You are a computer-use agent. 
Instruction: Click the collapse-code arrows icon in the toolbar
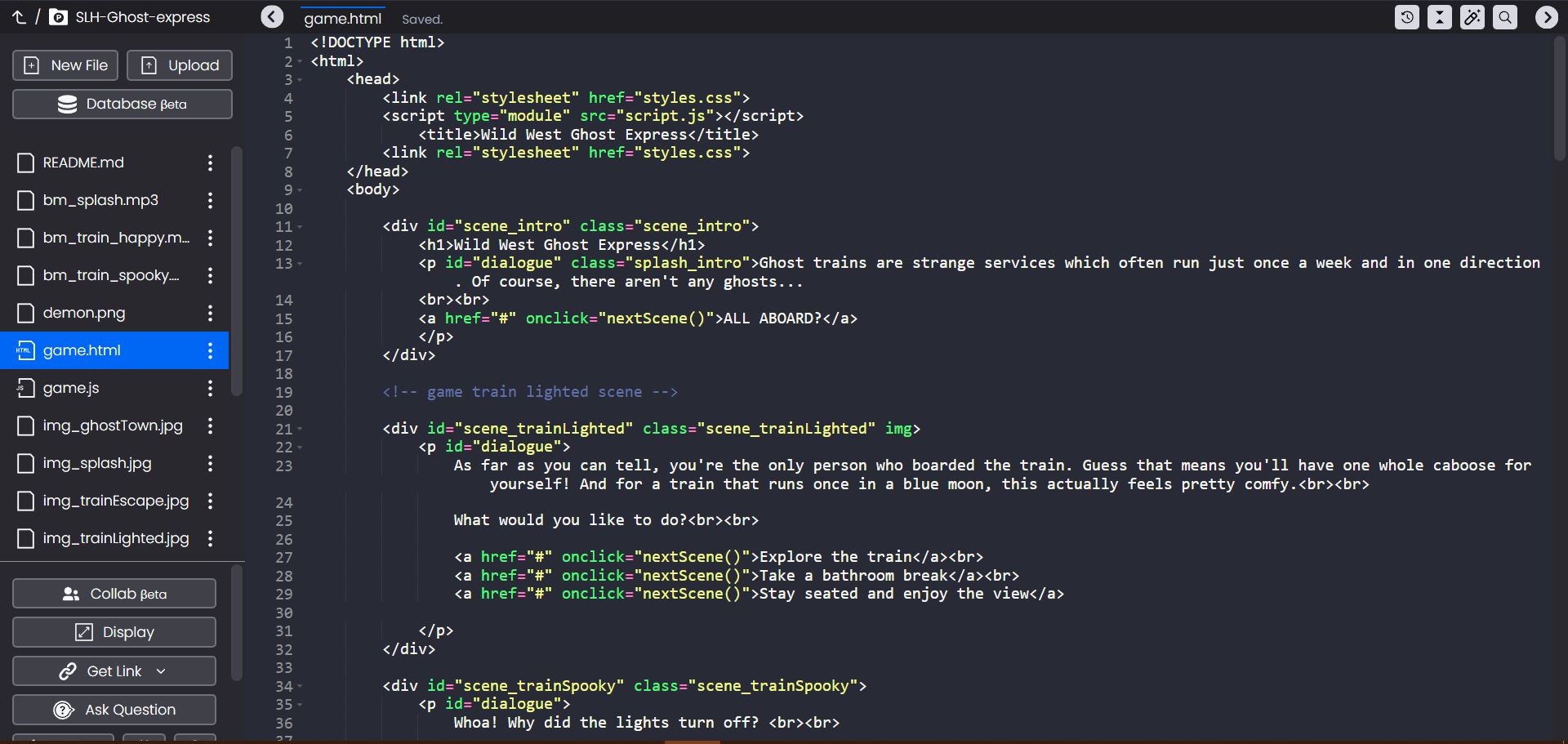pyautogui.click(x=1440, y=17)
